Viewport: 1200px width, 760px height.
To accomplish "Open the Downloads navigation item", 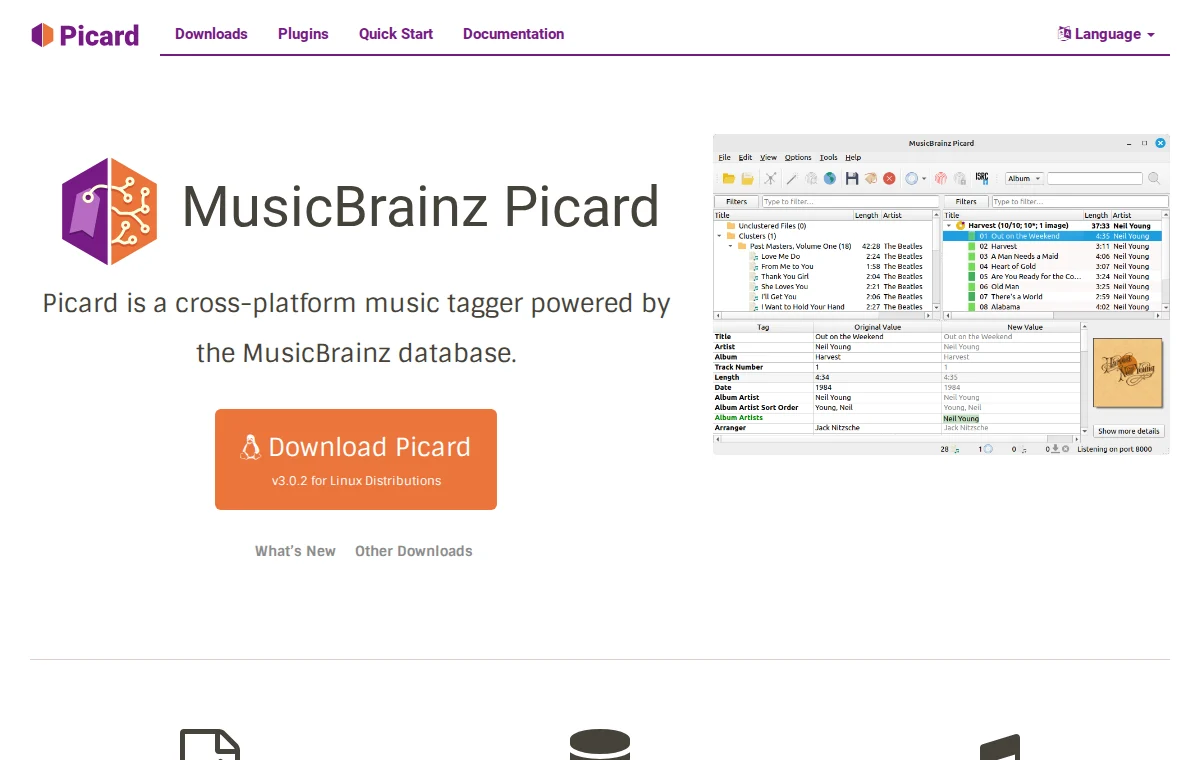I will tap(211, 34).
